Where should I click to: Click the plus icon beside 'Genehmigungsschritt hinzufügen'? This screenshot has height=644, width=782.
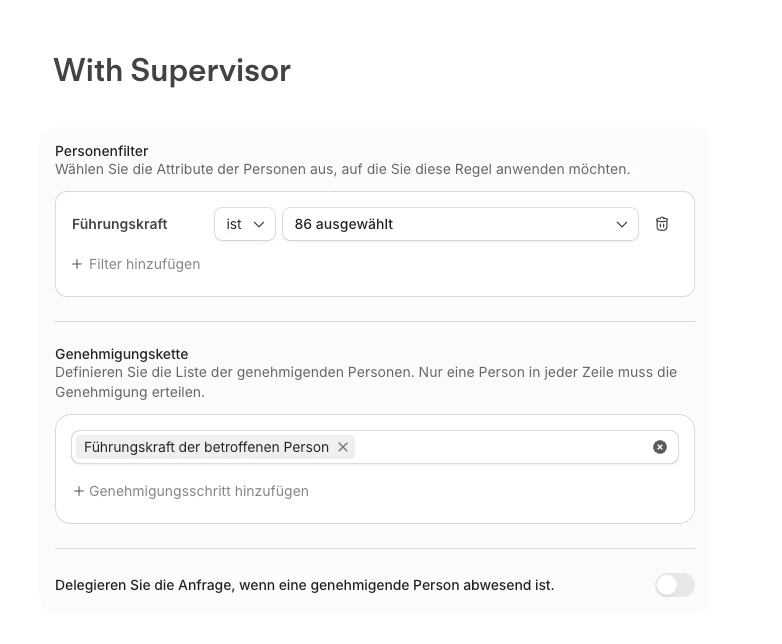[79, 491]
